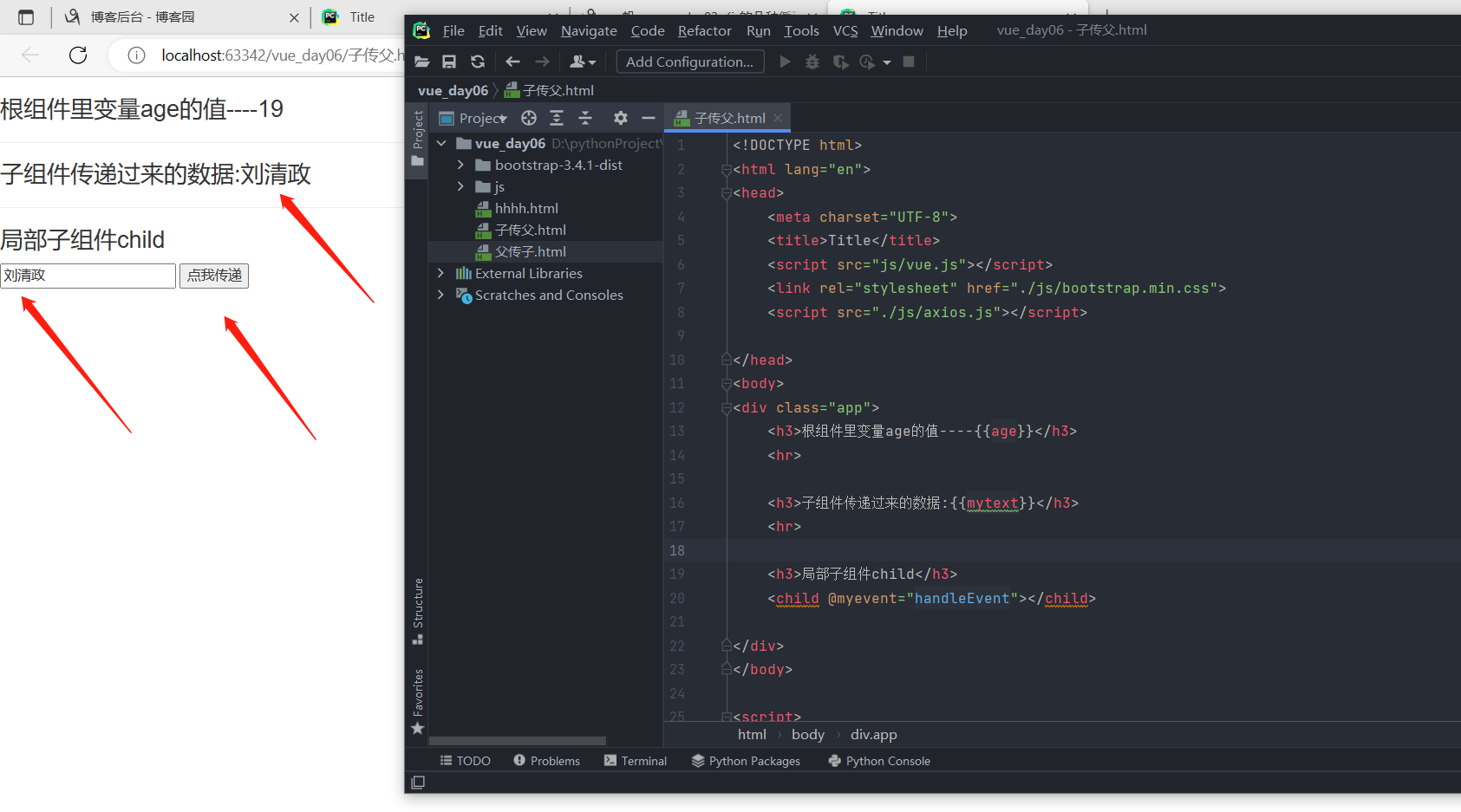Click the Save All icon in PyCharm
The height and width of the screenshot is (812, 1461).
point(449,62)
